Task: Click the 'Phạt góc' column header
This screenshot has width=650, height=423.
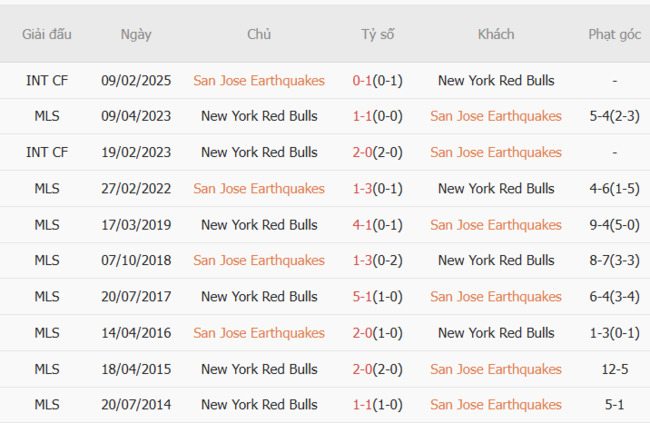Action: (614, 34)
